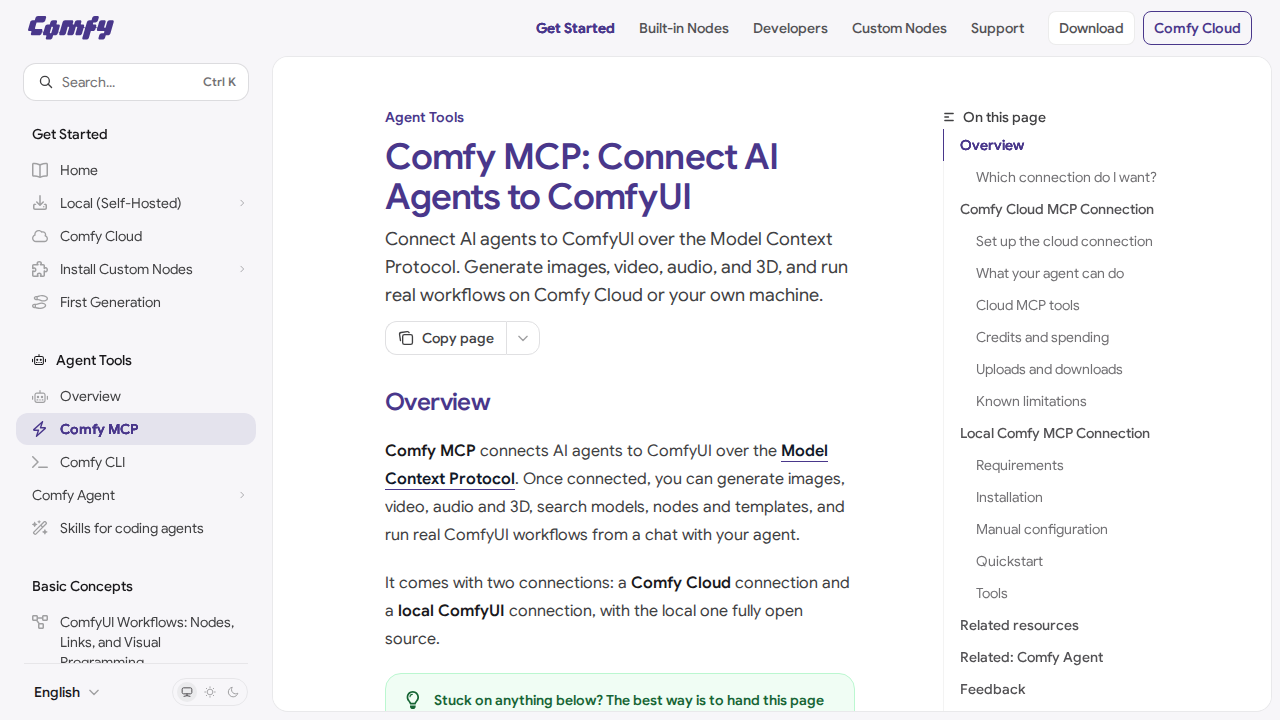Open the Home page via its book icon
Screen dimensions: 1280x720
pos(40,170)
